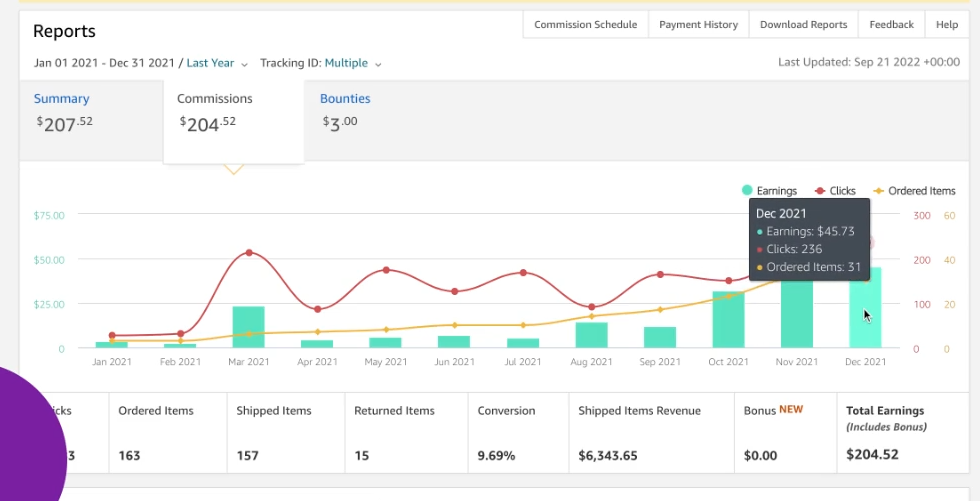
Task: Open Payment History
Action: tap(698, 25)
